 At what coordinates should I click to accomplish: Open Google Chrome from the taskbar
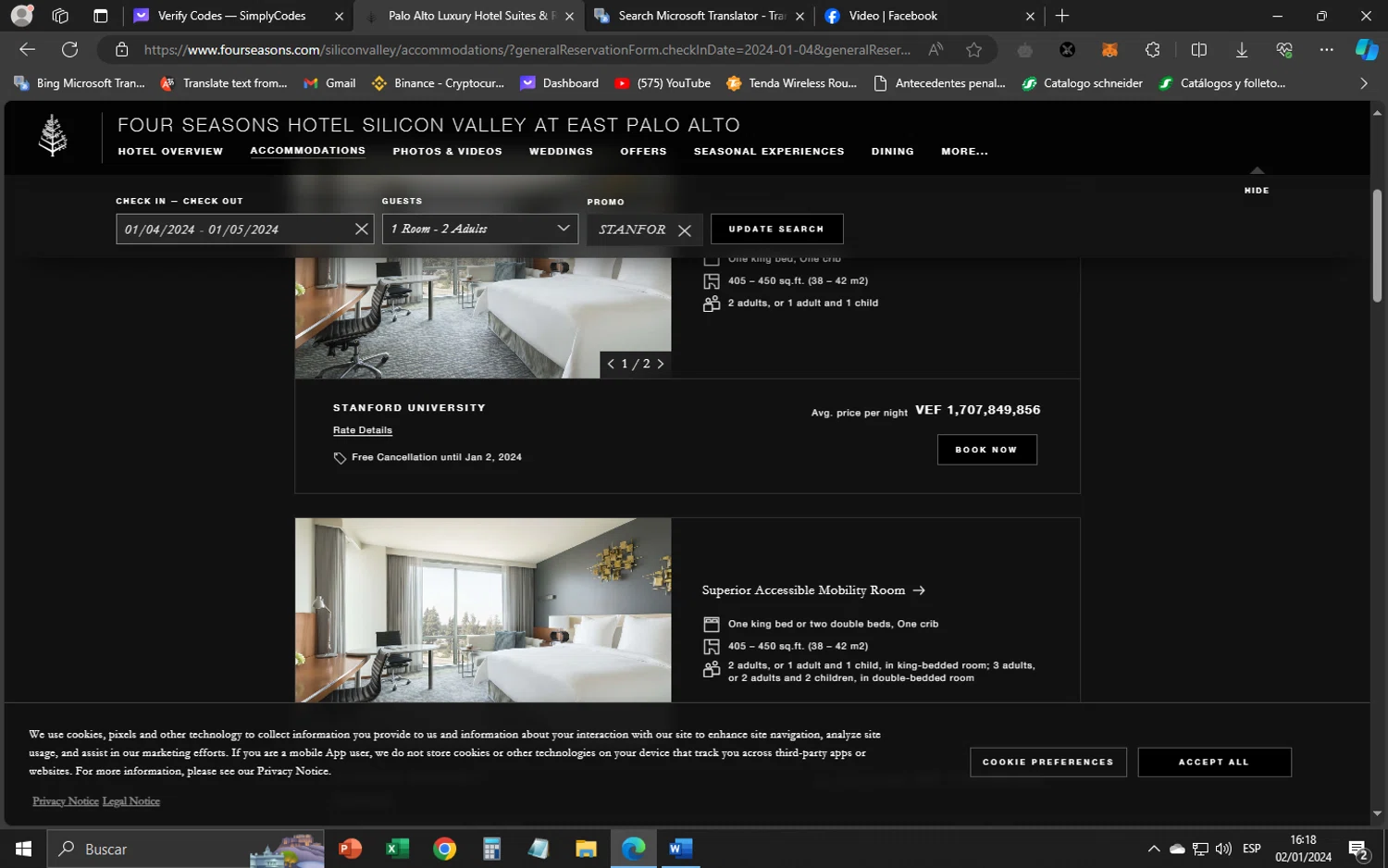pos(444,849)
